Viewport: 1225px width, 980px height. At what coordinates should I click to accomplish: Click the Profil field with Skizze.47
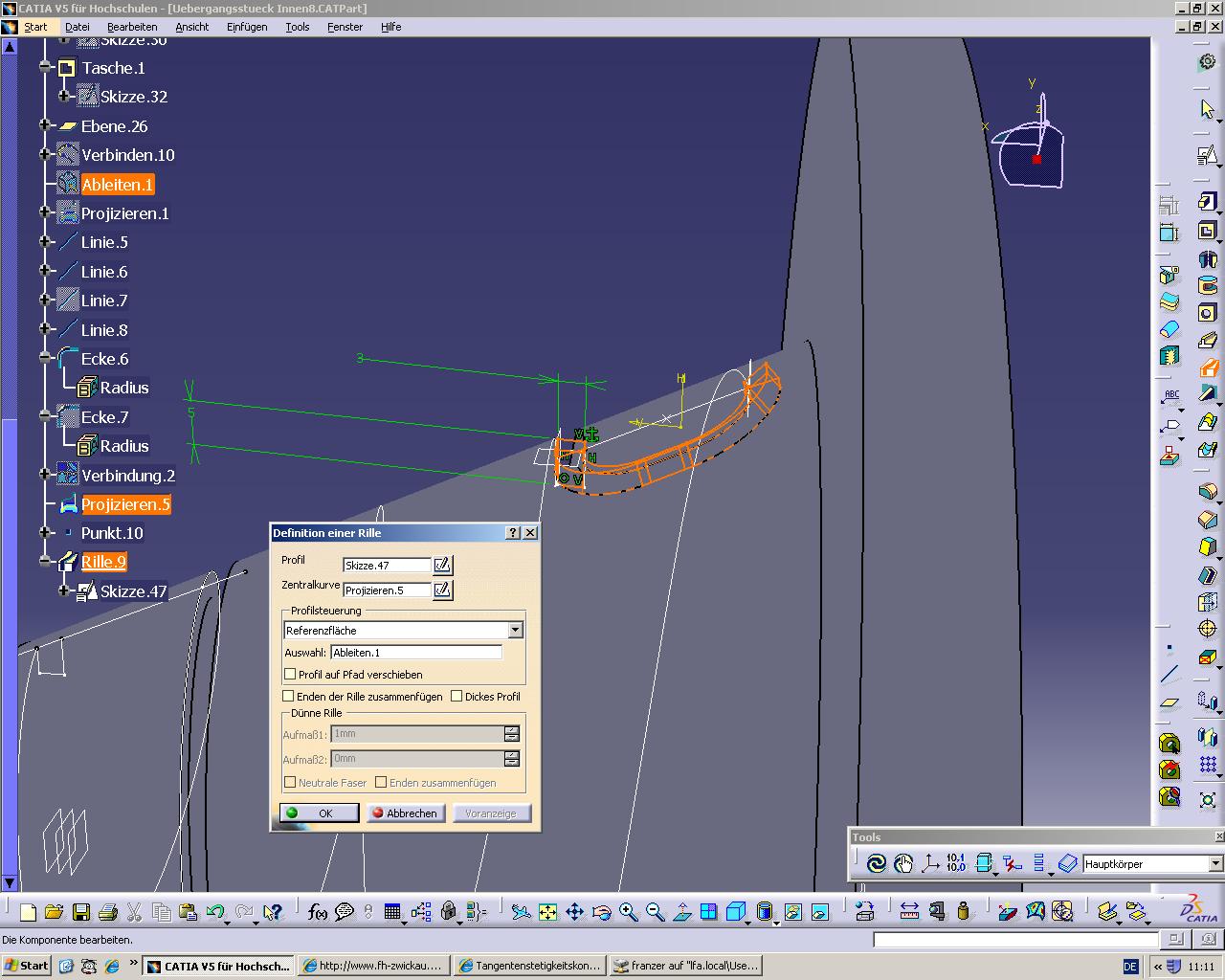[x=387, y=565]
